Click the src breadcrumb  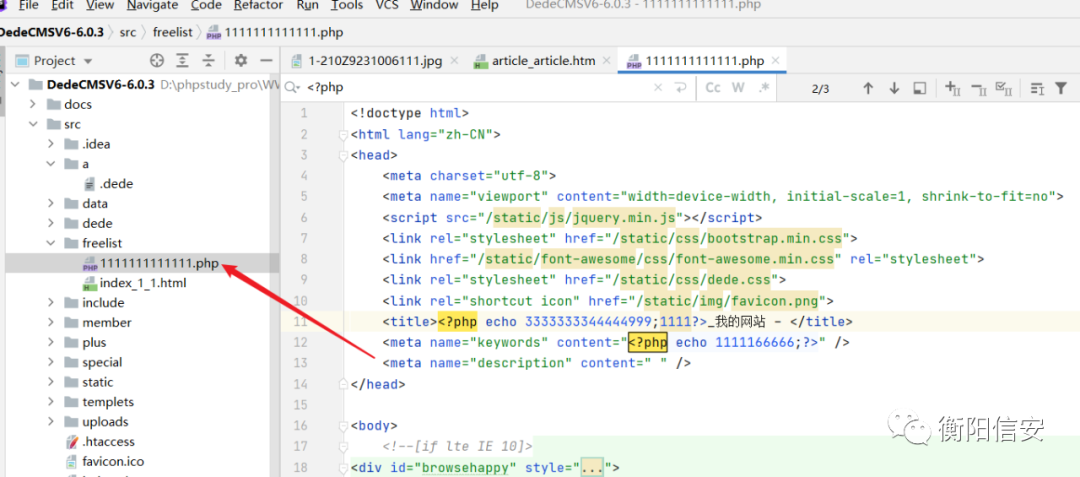[x=128, y=32]
